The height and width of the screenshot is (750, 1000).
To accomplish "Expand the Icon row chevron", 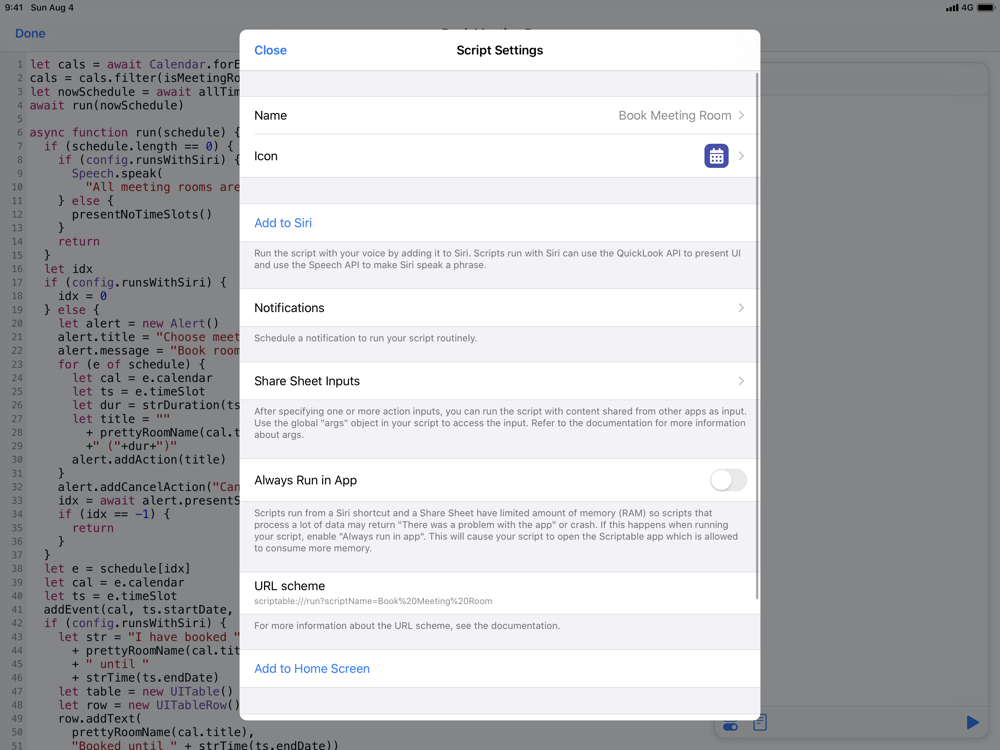I will (740, 156).
